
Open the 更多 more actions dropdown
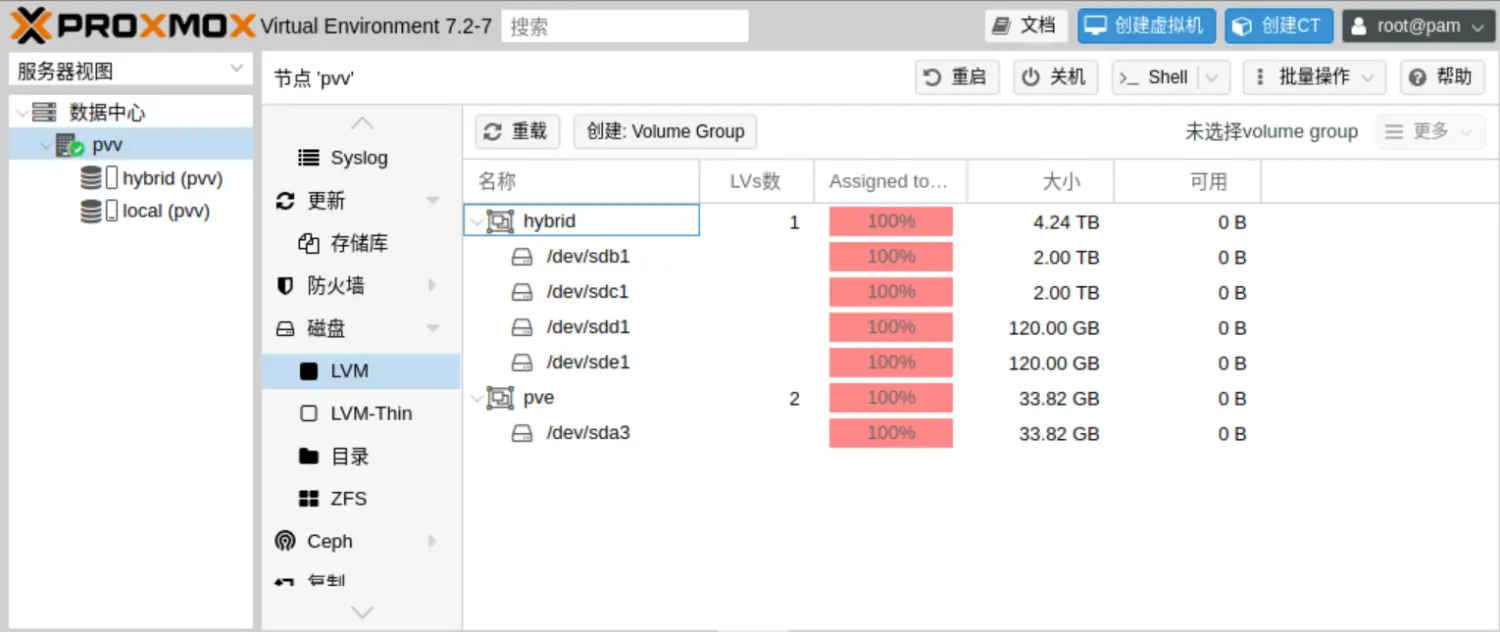pyautogui.click(x=1429, y=131)
